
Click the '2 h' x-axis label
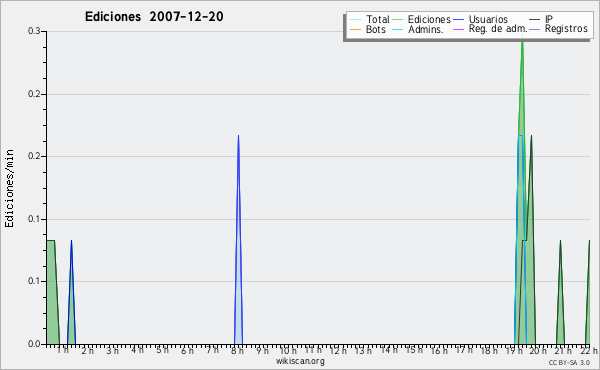click(x=87, y=350)
